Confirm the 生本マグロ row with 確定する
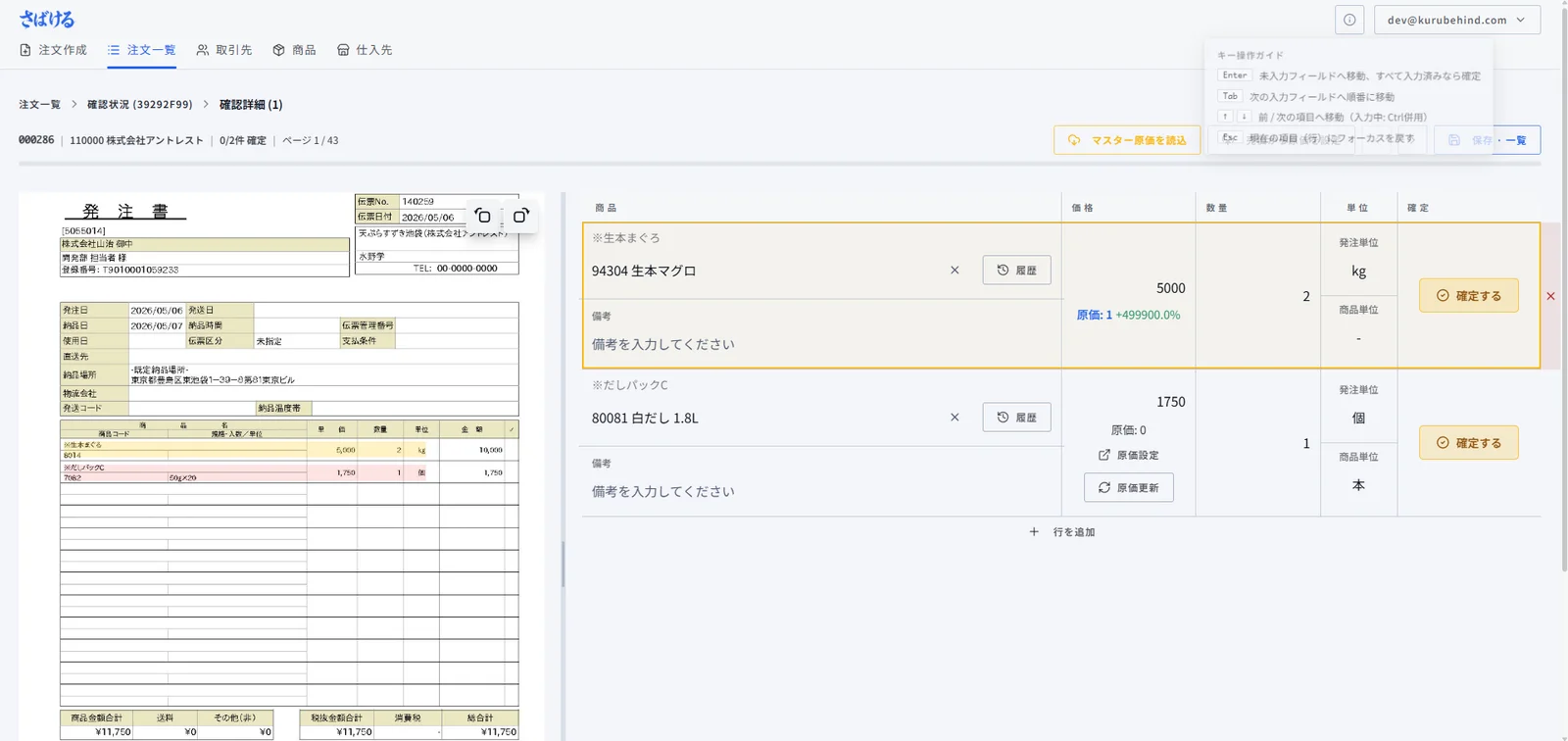 1468,295
